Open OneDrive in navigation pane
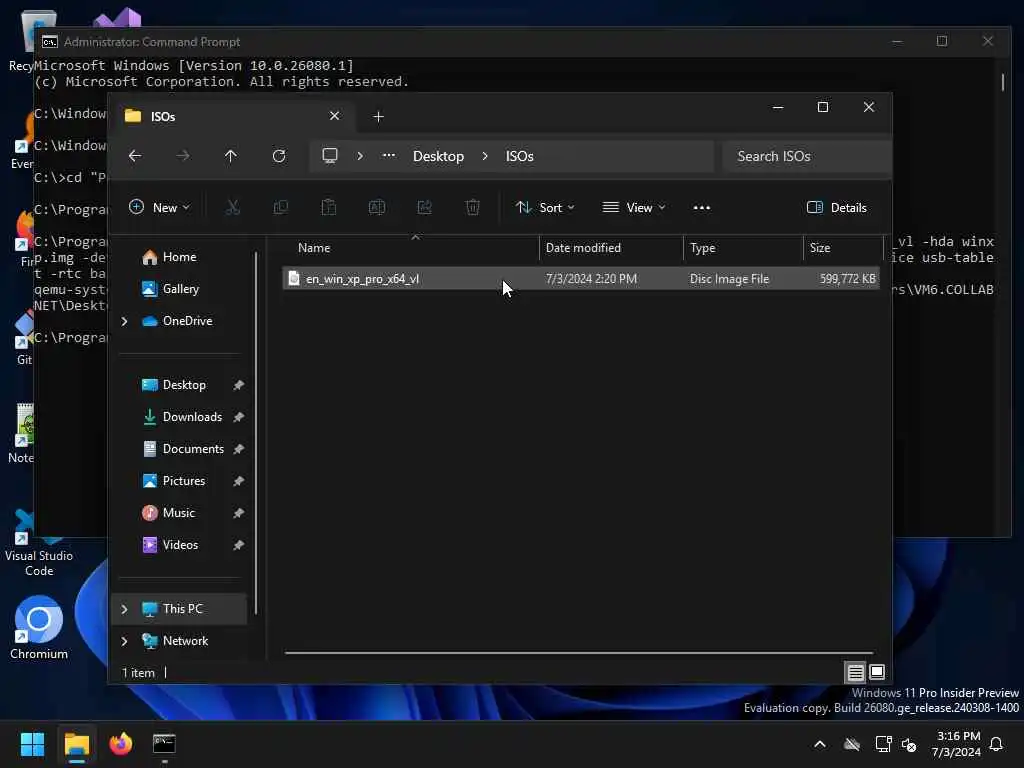Image resolution: width=1024 pixels, height=768 pixels. coord(177,321)
